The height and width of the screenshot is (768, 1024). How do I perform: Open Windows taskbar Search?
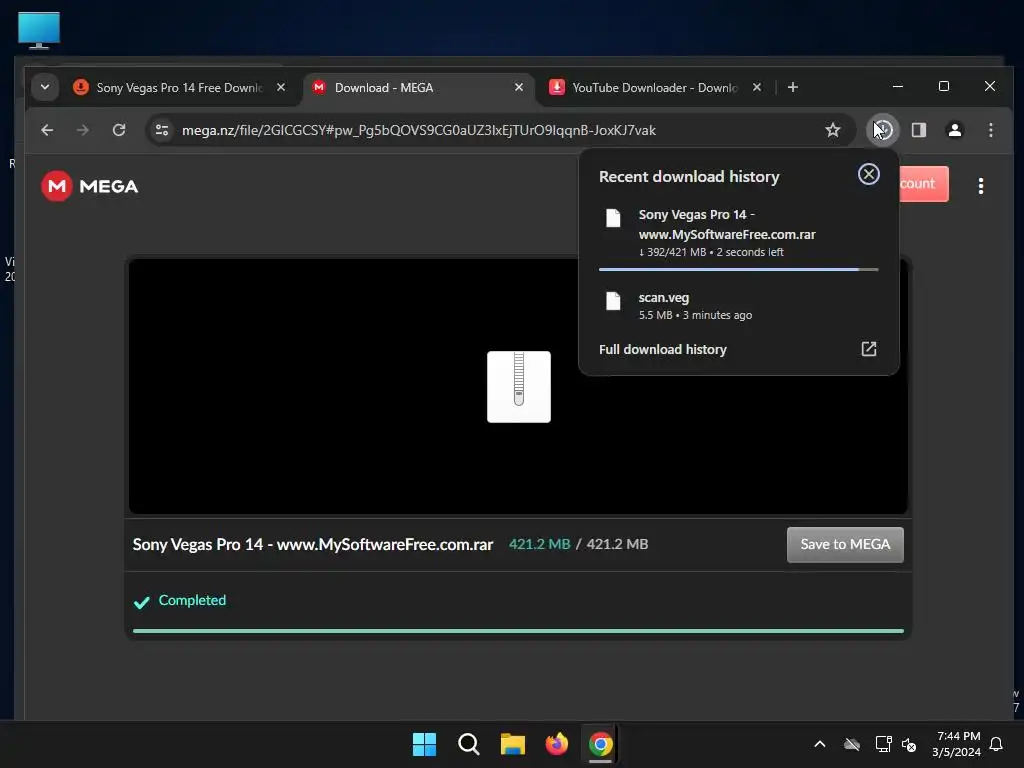[x=468, y=744]
